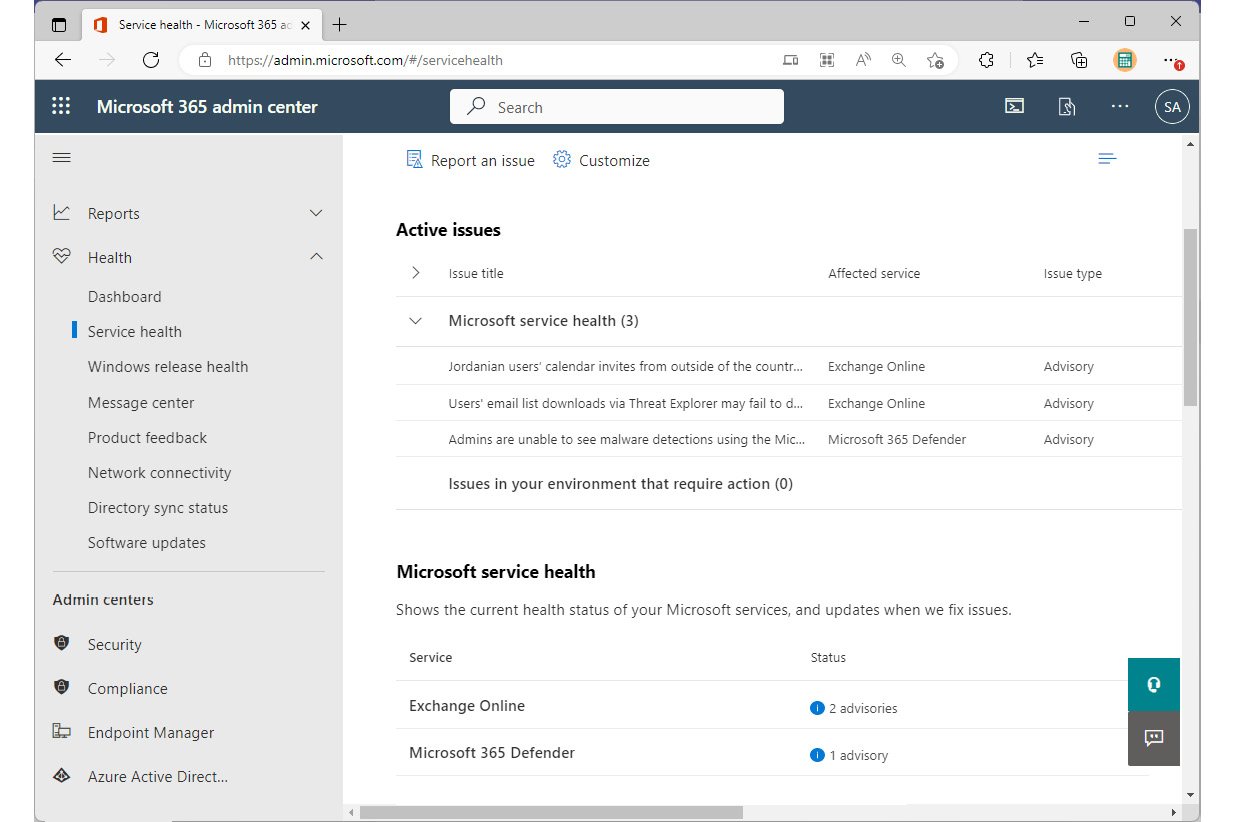
Task: Open the app launcher waffle icon
Action: (61, 107)
